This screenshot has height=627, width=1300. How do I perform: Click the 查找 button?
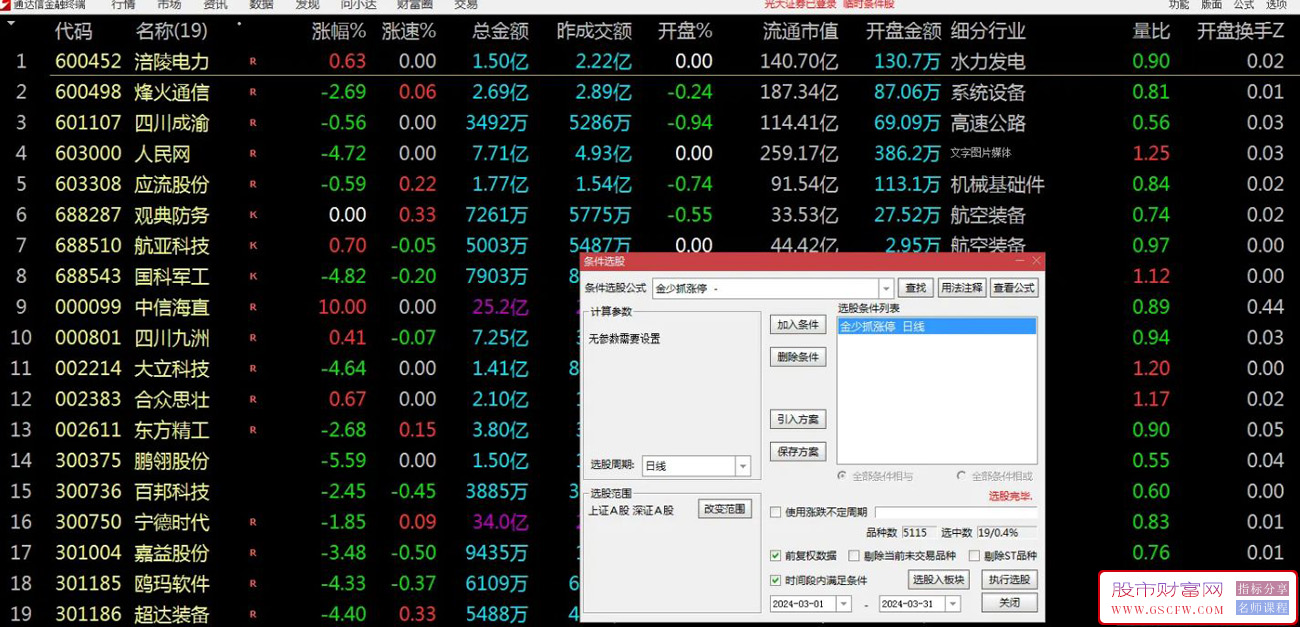click(x=915, y=288)
